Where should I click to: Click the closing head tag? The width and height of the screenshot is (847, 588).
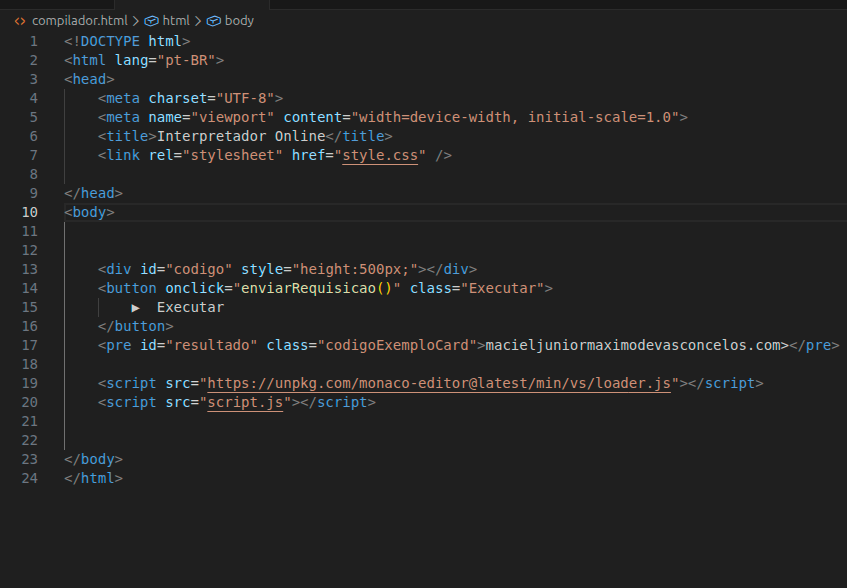coord(93,193)
